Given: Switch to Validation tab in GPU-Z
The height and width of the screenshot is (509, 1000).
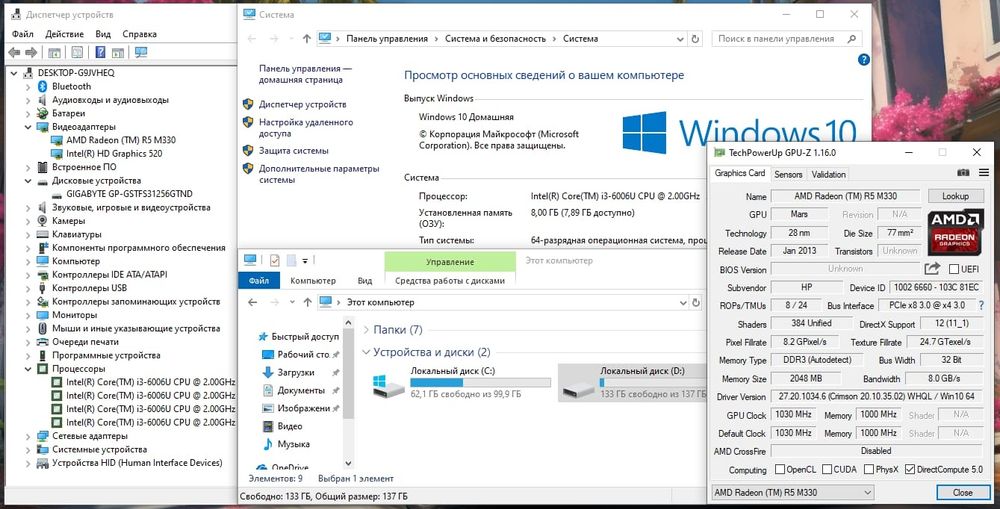Looking at the screenshot, I should (x=828, y=174).
